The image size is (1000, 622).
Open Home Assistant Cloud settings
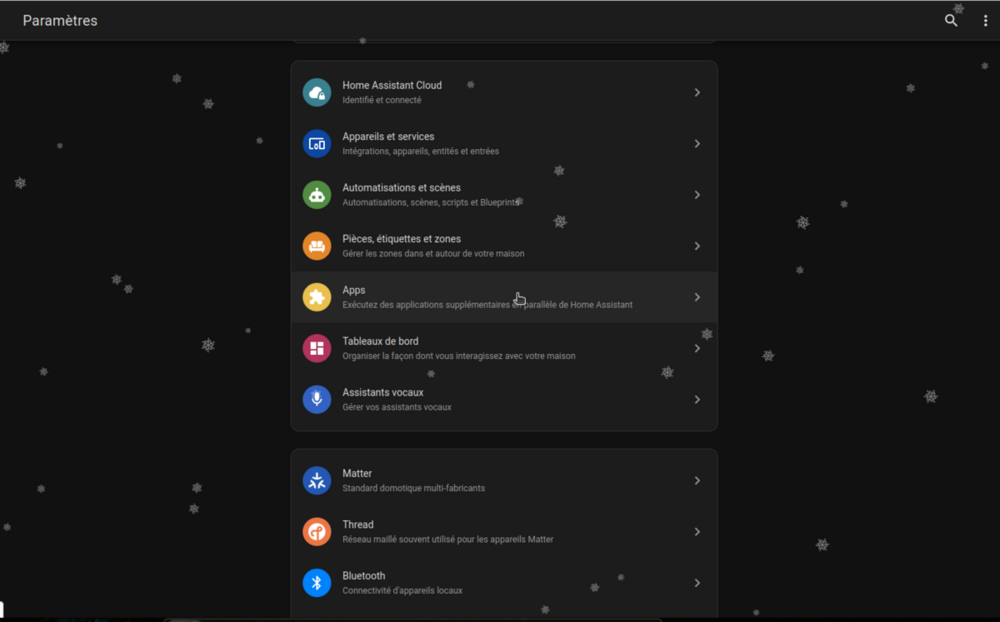(x=504, y=93)
